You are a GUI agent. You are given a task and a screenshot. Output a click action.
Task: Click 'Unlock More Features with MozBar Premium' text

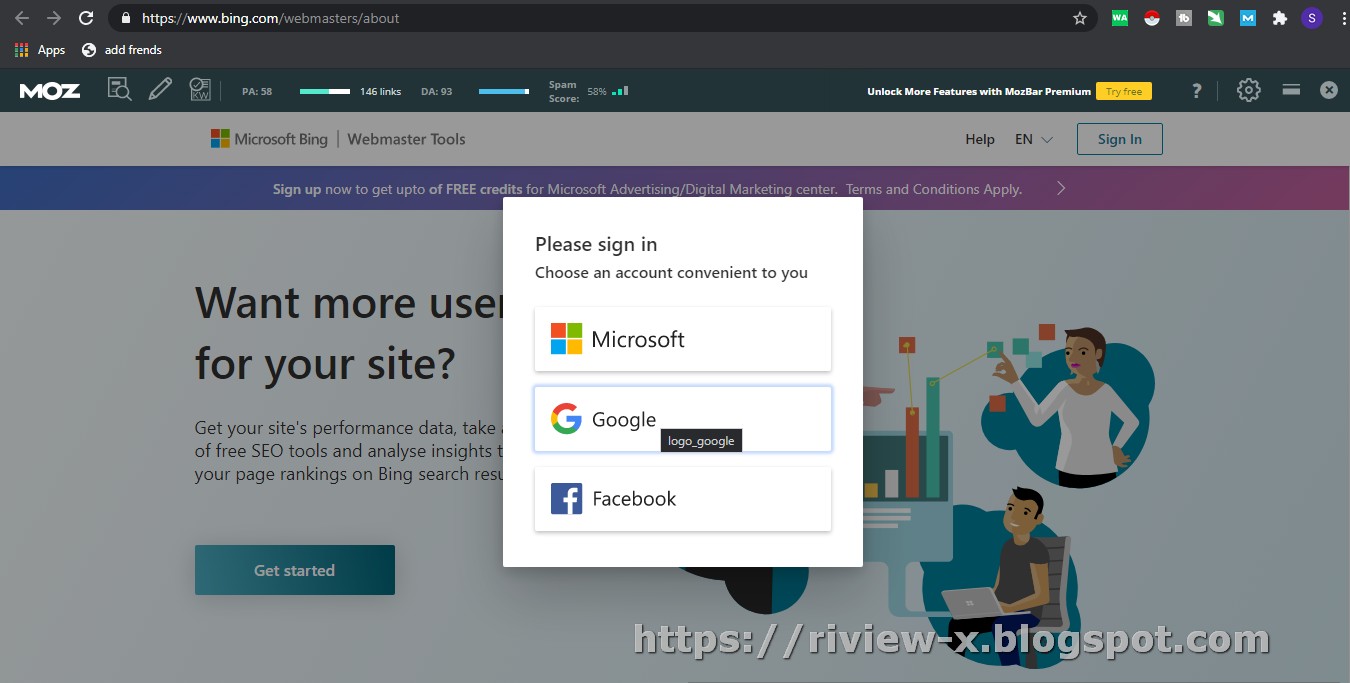(979, 91)
